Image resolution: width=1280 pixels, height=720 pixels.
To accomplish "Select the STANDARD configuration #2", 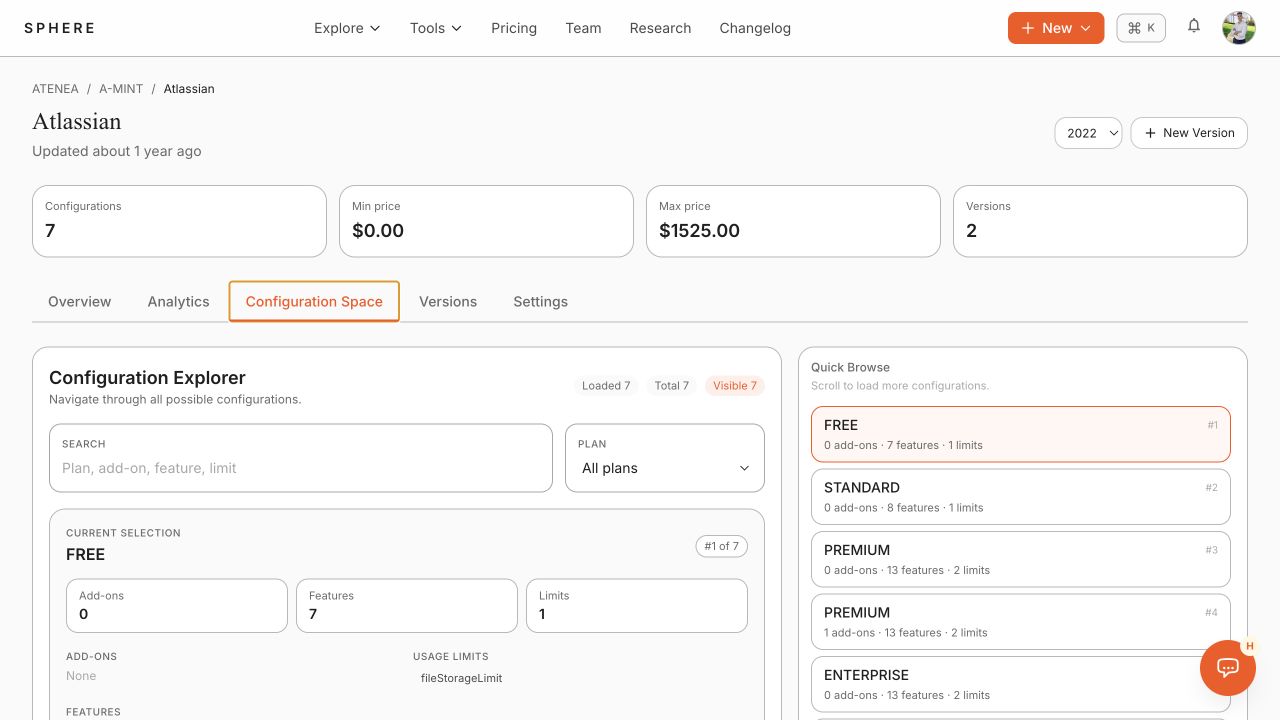I will click(x=1021, y=497).
